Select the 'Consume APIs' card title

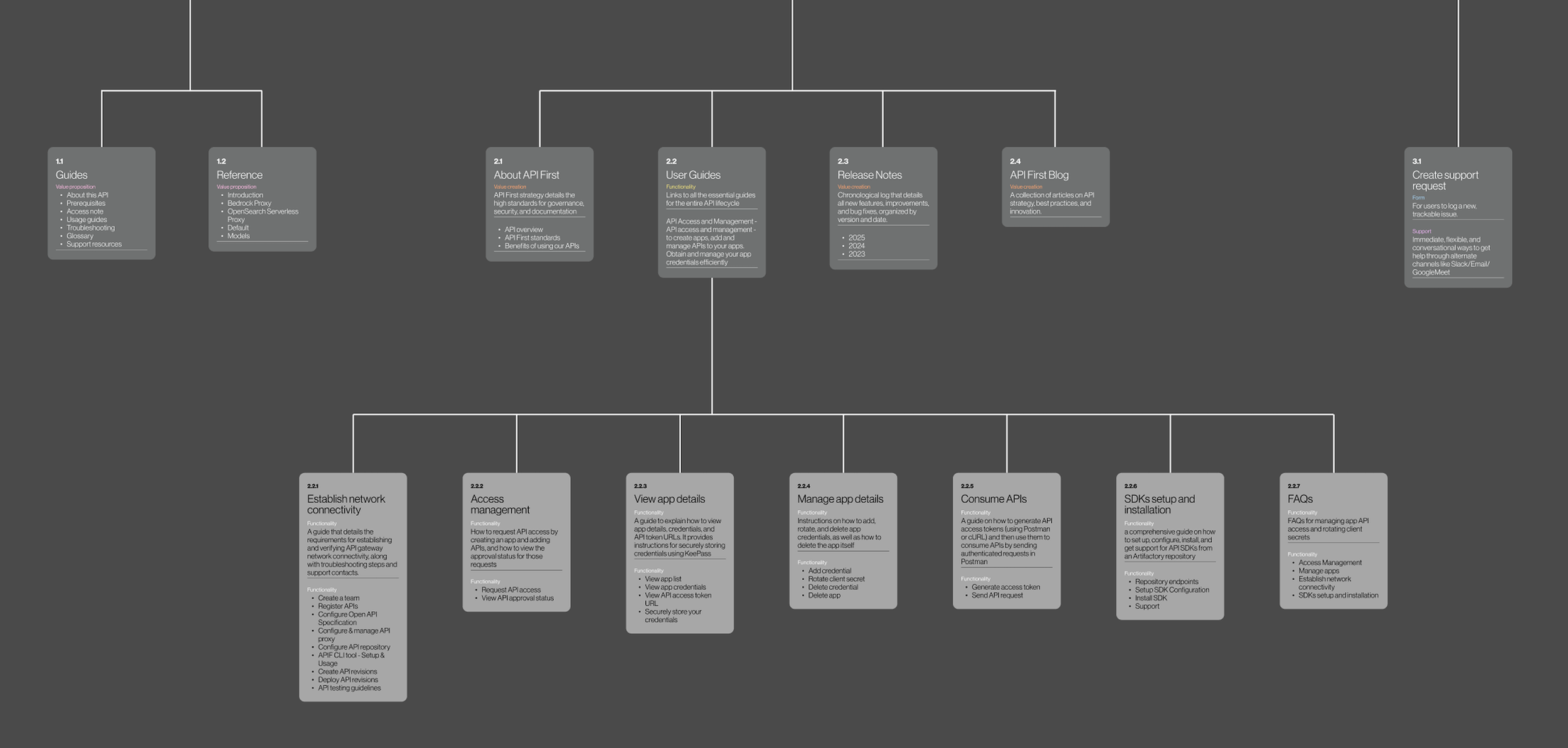tap(993, 499)
